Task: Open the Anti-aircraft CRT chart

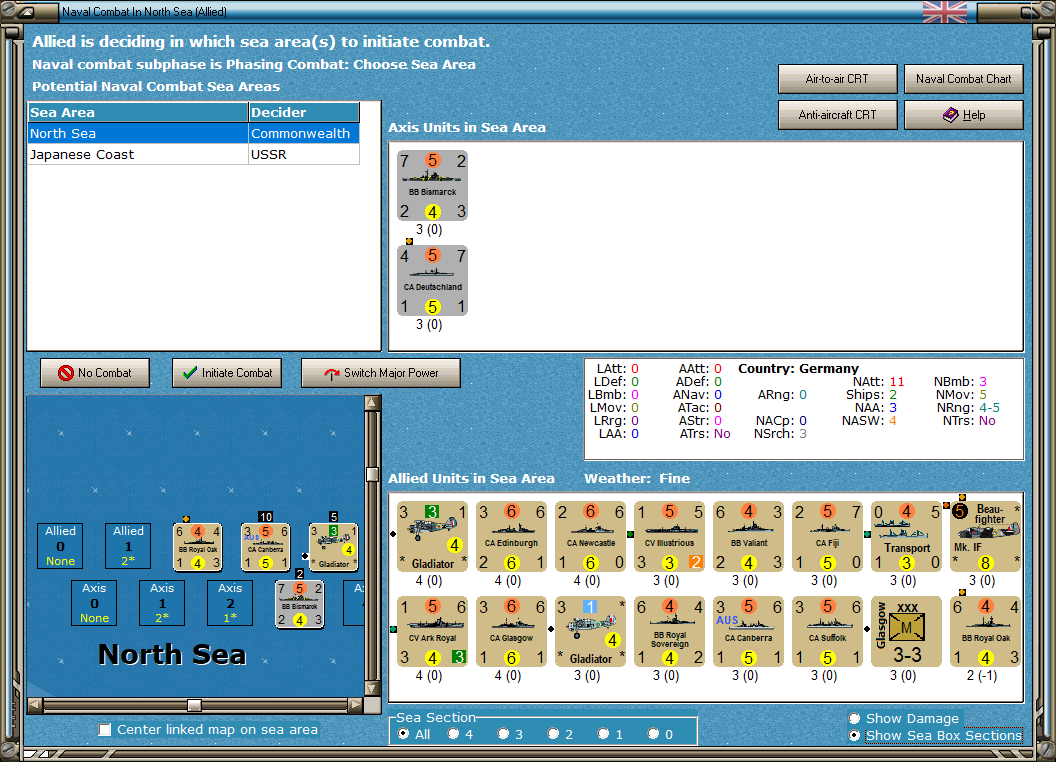Action: pyautogui.click(x=838, y=115)
